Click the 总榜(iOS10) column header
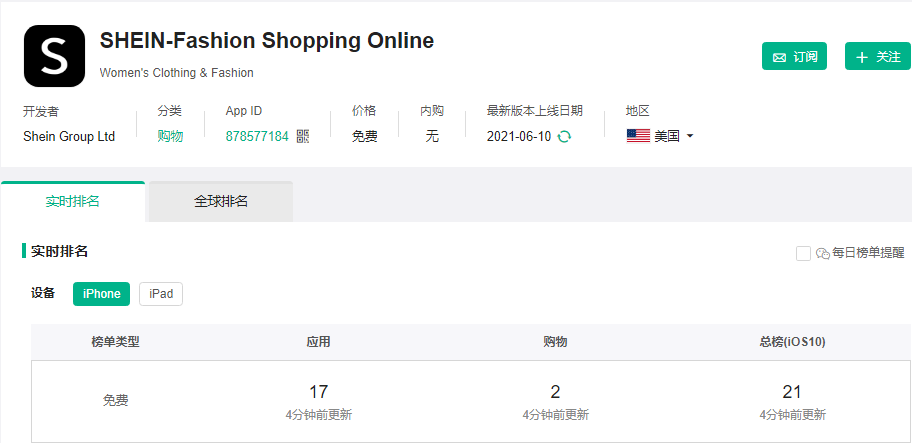The image size is (912, 443). tap(792, 342)
